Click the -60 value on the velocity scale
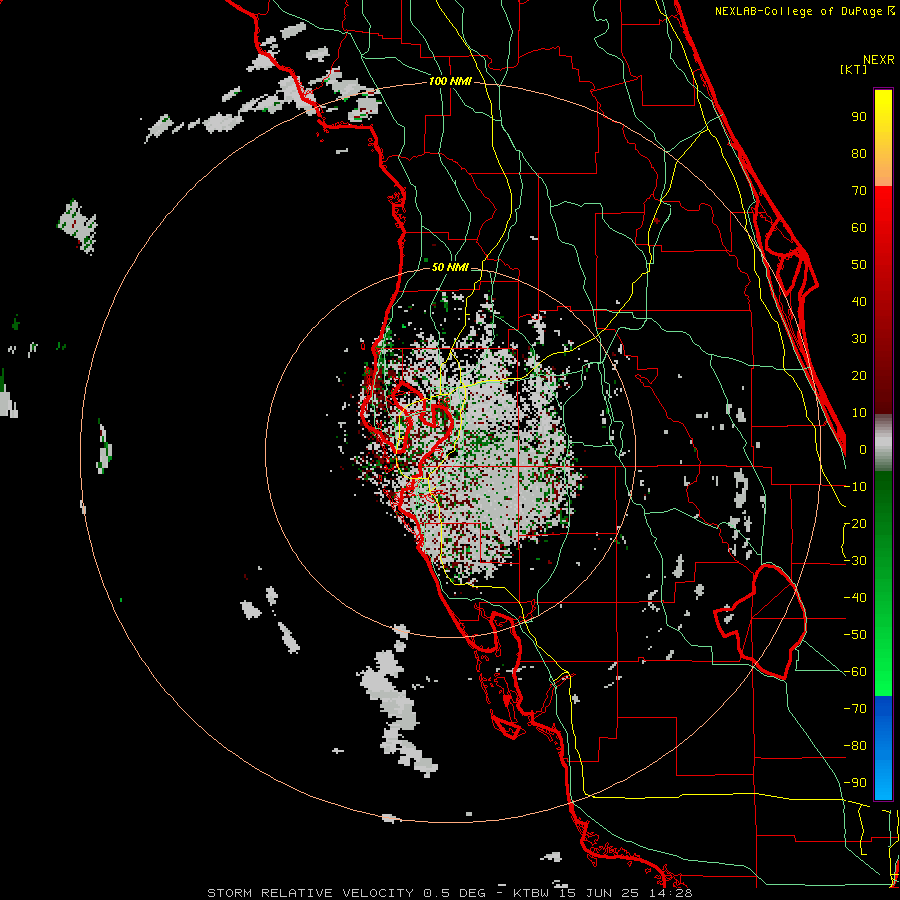 tap(855, 672)
